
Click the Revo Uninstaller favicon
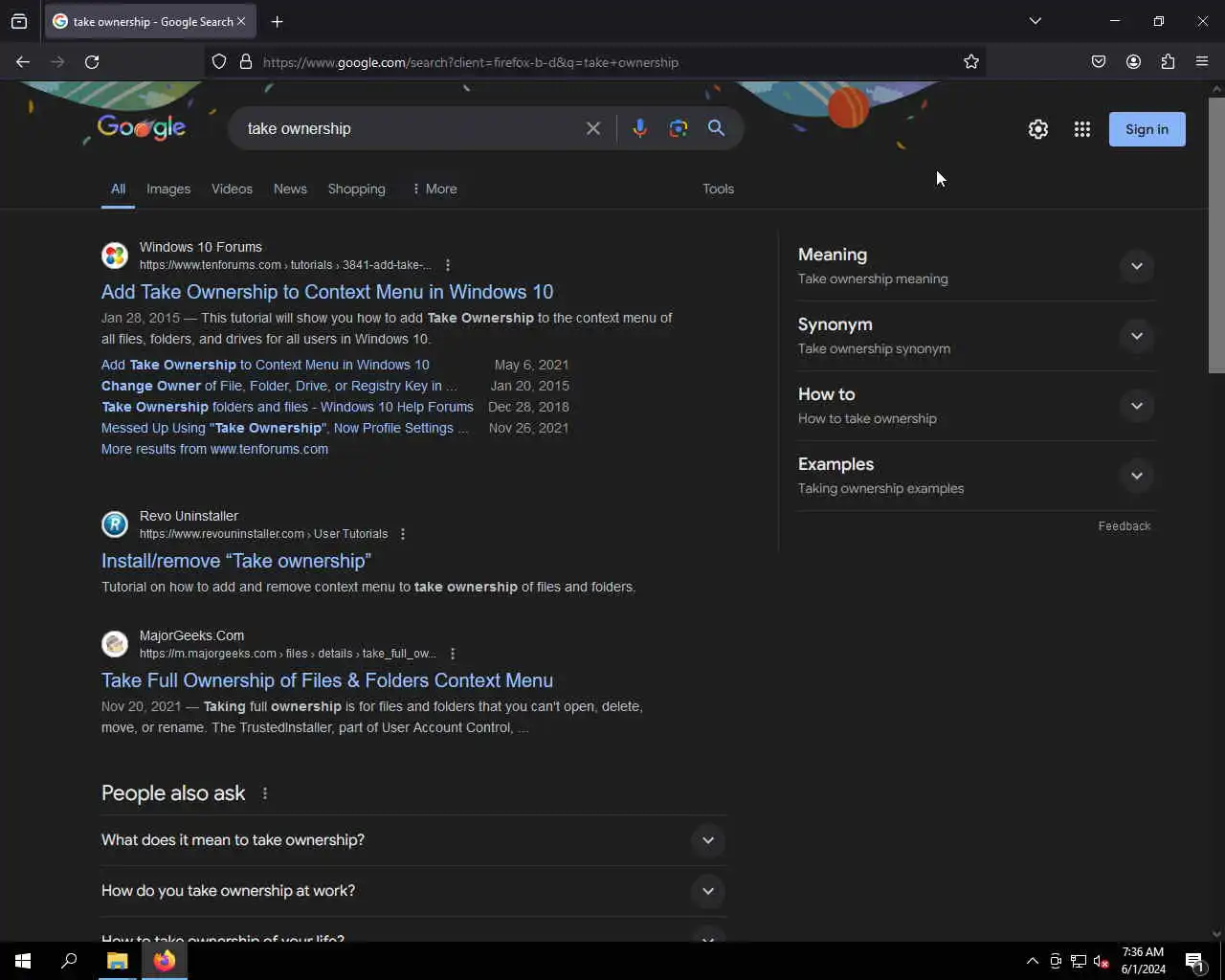pos(115,524)
